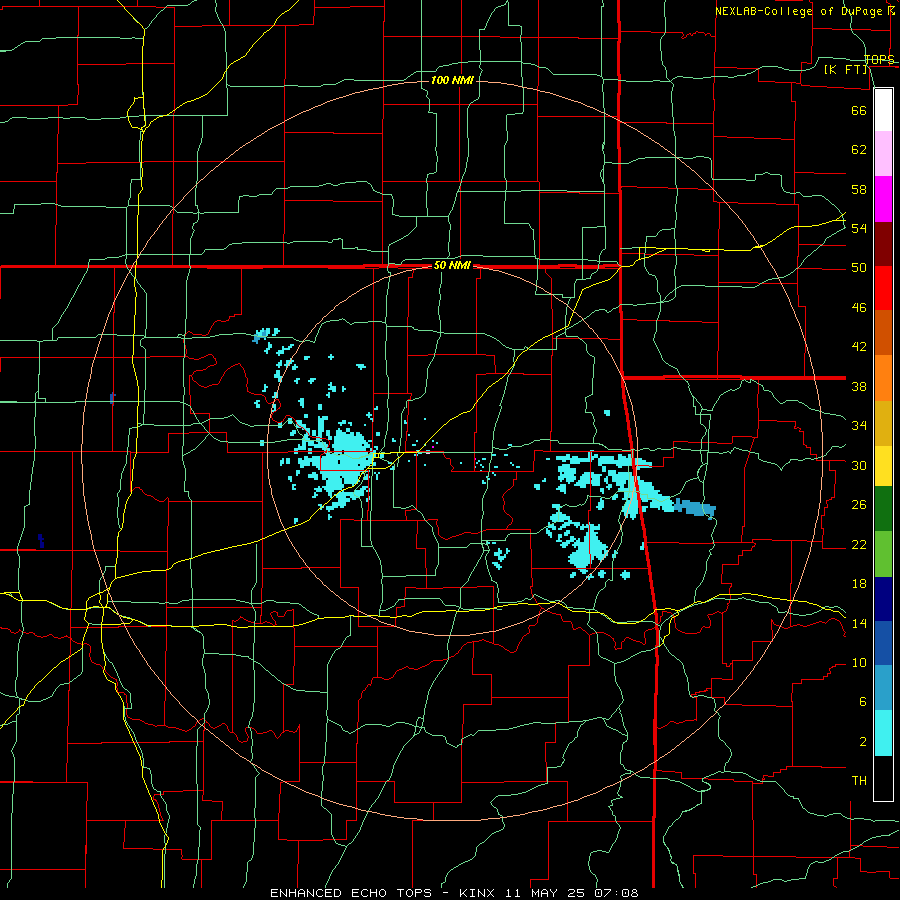Click legend value 14

[x=859, y=623]
